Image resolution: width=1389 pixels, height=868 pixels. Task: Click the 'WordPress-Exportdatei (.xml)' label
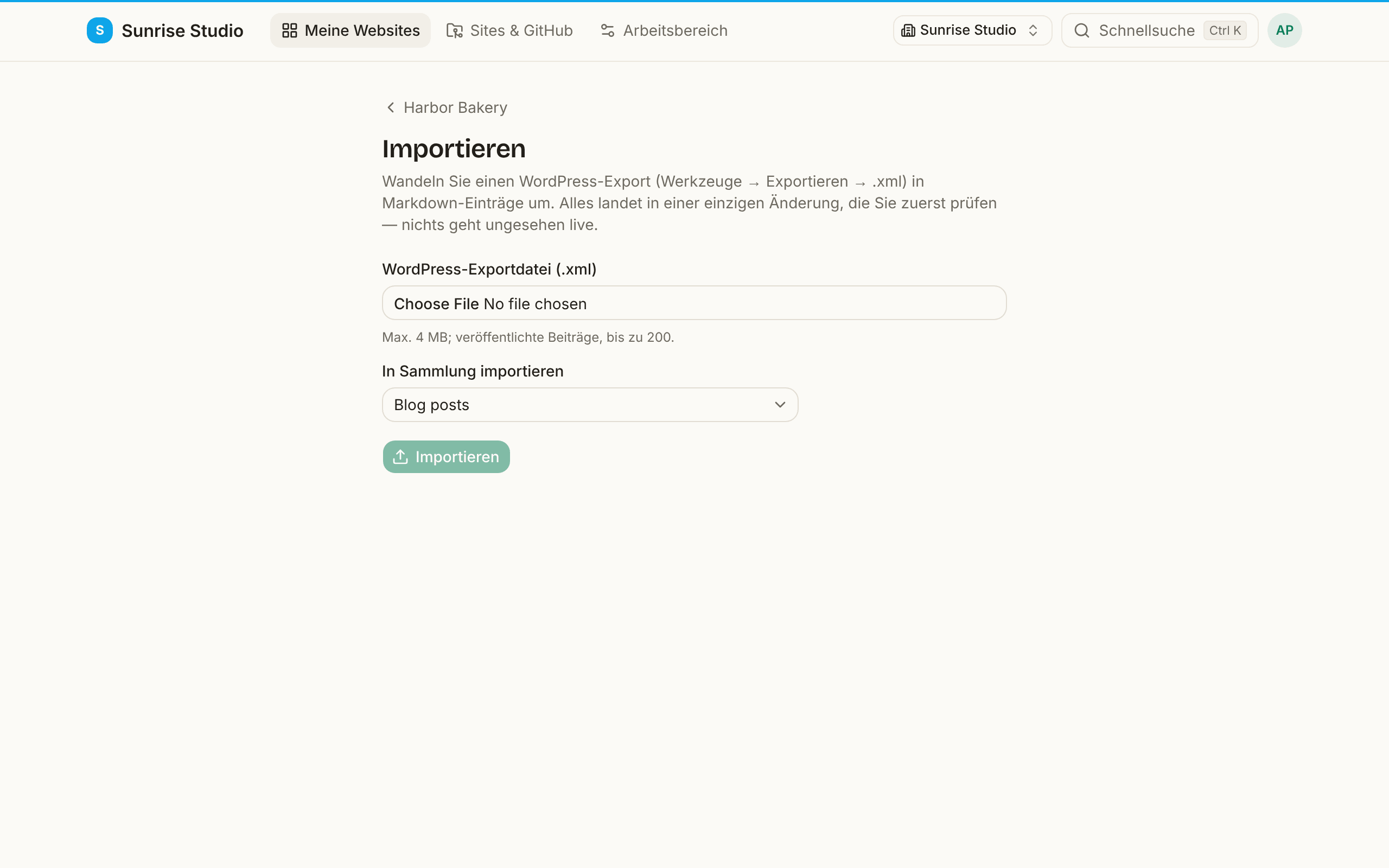[x=489, y=269]
